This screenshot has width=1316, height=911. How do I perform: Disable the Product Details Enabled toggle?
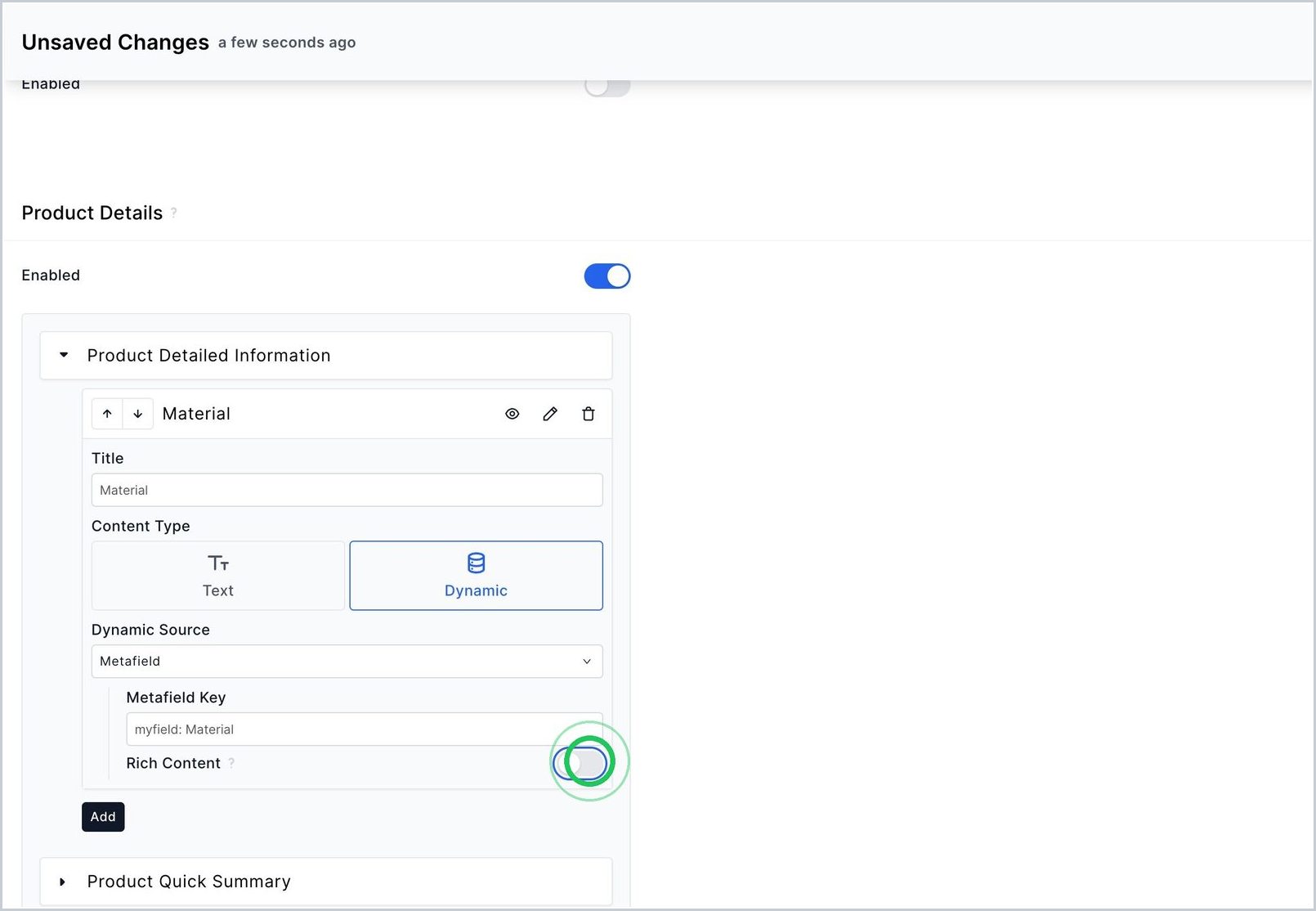(607, 276)
